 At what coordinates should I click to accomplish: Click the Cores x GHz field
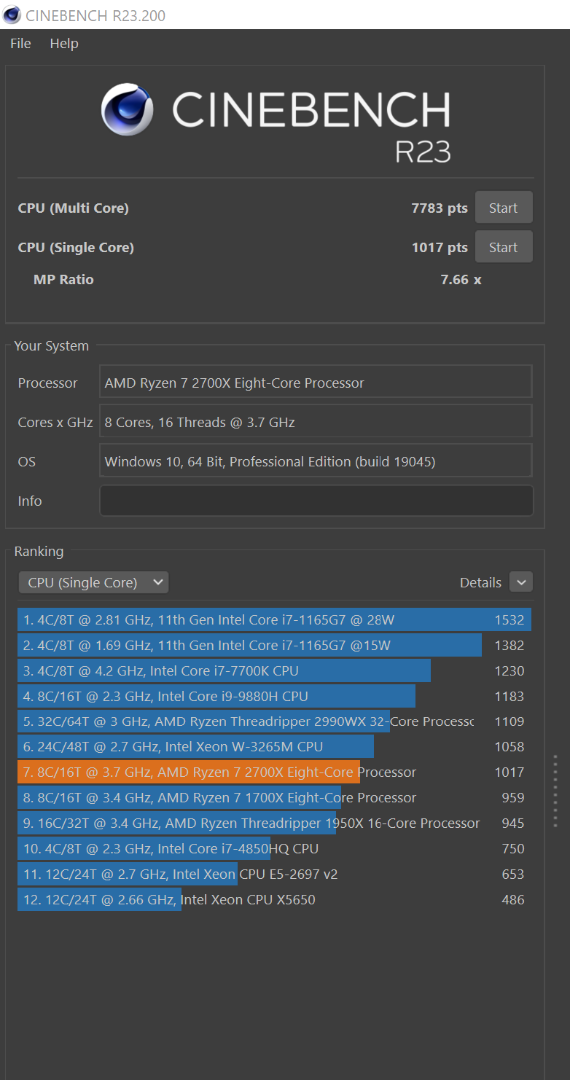pyautogui.click(x=316, y=422)
